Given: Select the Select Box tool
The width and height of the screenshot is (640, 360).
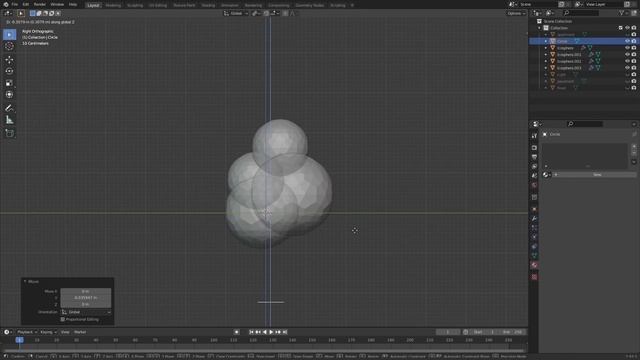Looking at the screenshot, I should [x=9, y=35].
